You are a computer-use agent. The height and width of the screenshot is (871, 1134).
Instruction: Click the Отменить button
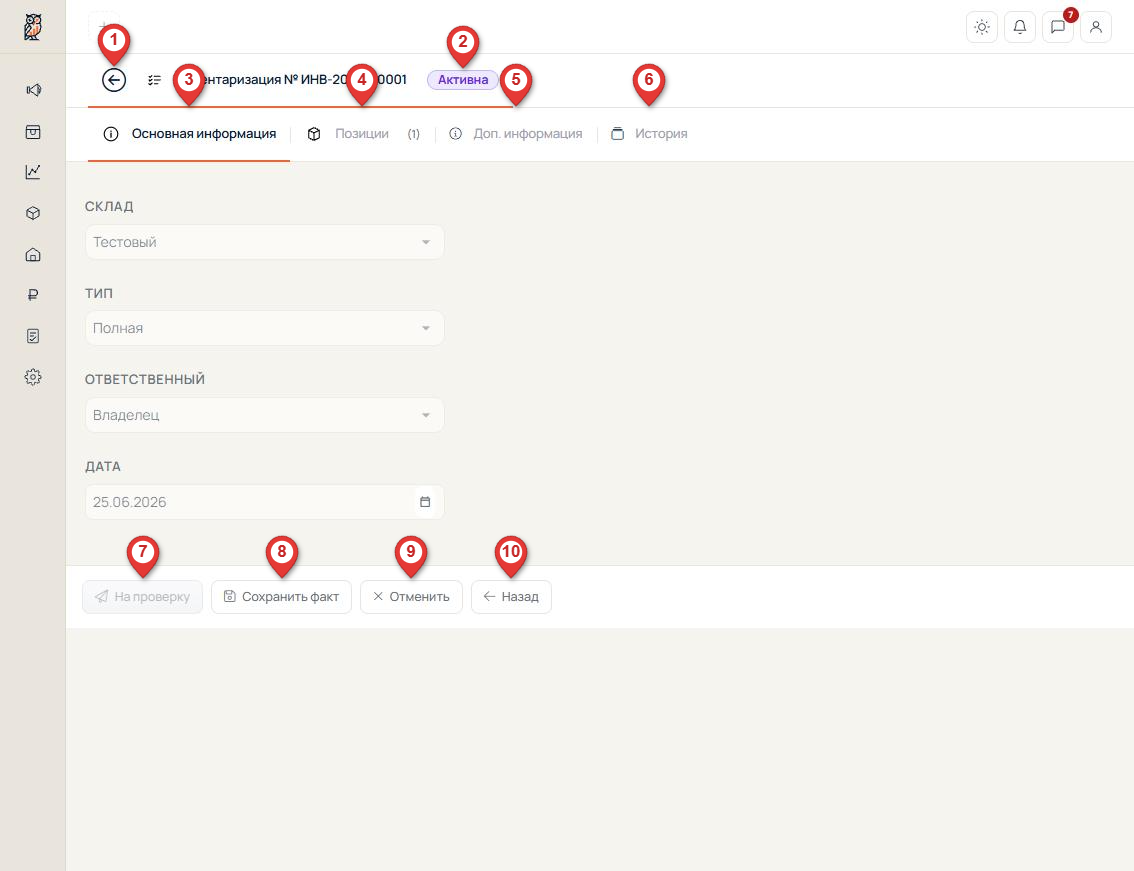[411, 597]
